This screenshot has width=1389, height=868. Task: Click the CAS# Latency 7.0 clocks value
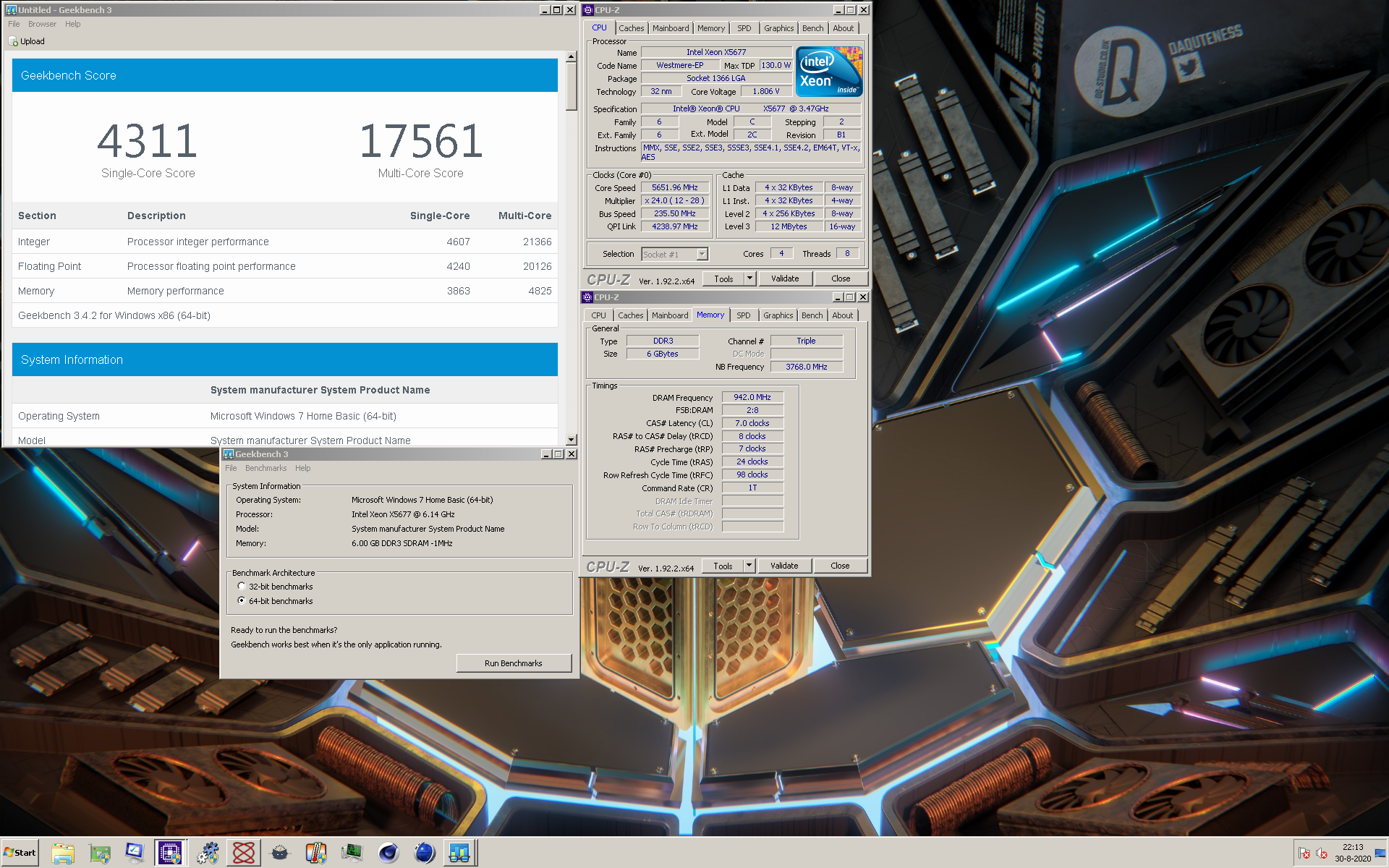click(x=752, y=424)
